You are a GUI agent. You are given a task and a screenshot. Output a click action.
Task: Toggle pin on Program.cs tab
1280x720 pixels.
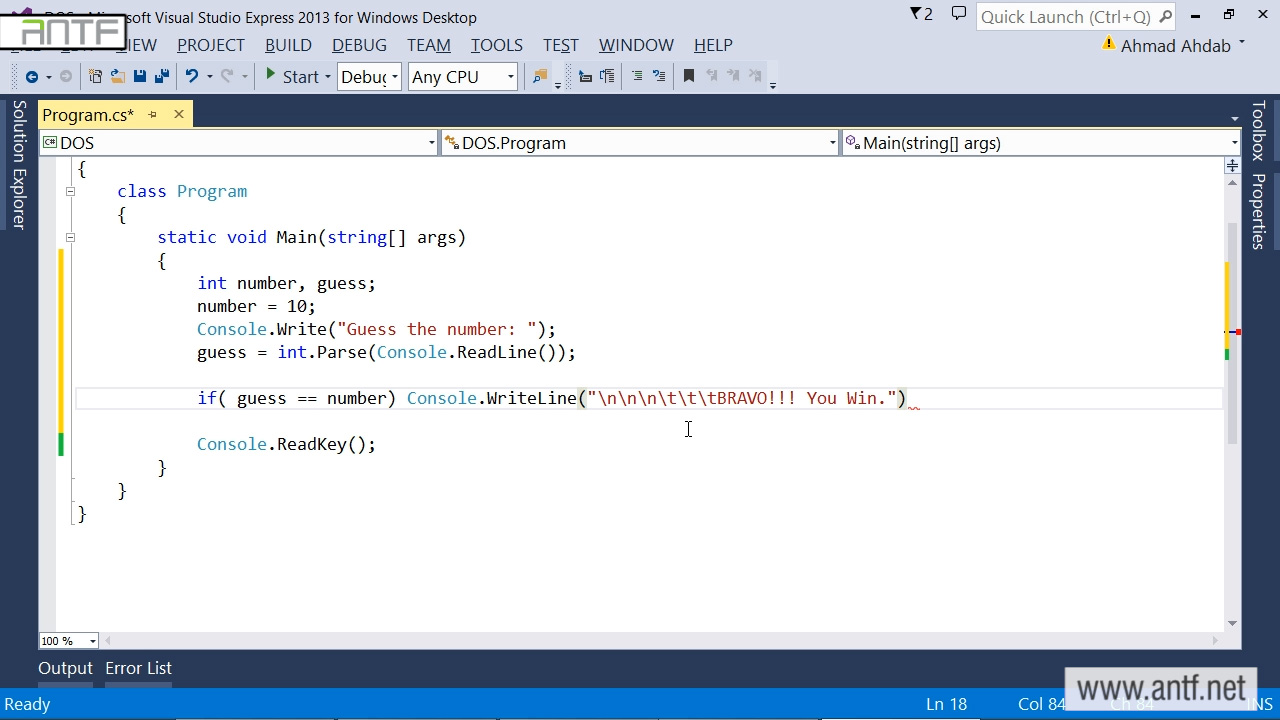(x=153, y=115)
